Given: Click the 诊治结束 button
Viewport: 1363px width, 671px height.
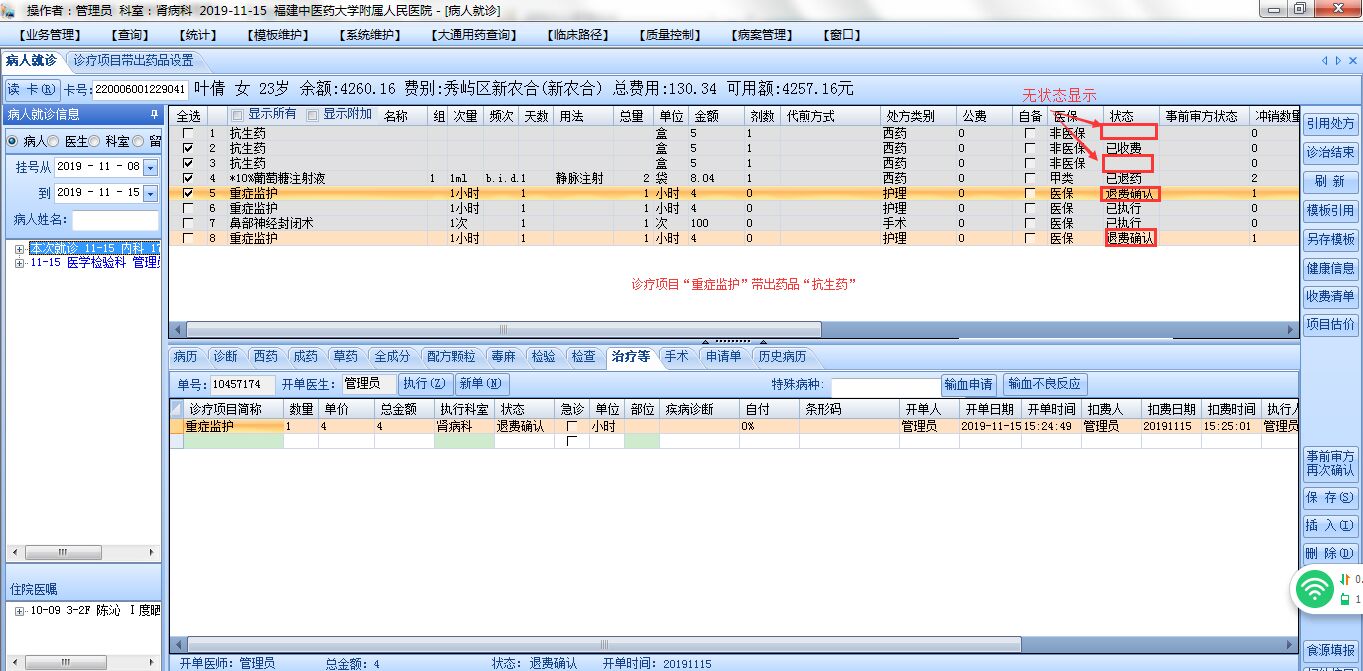Looking at the screenshot, I should 1330,153.
